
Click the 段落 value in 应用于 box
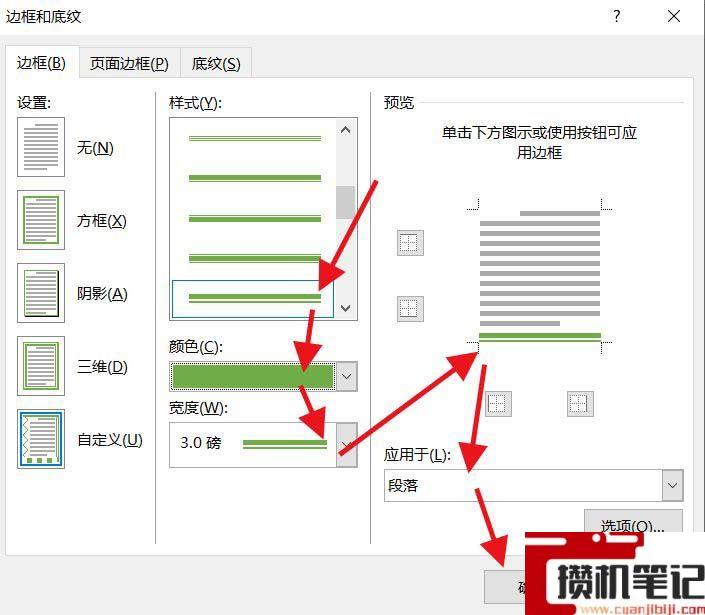point(403,486)
